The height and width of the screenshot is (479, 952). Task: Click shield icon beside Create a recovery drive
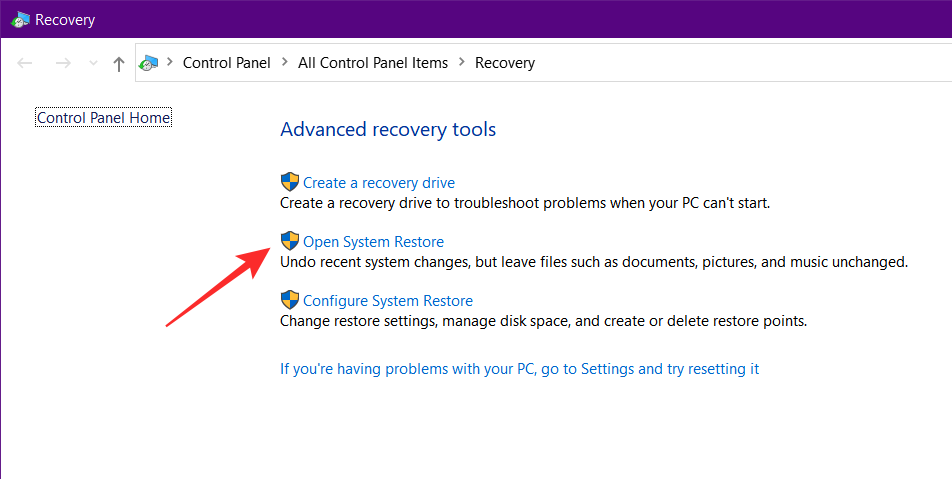290,182
